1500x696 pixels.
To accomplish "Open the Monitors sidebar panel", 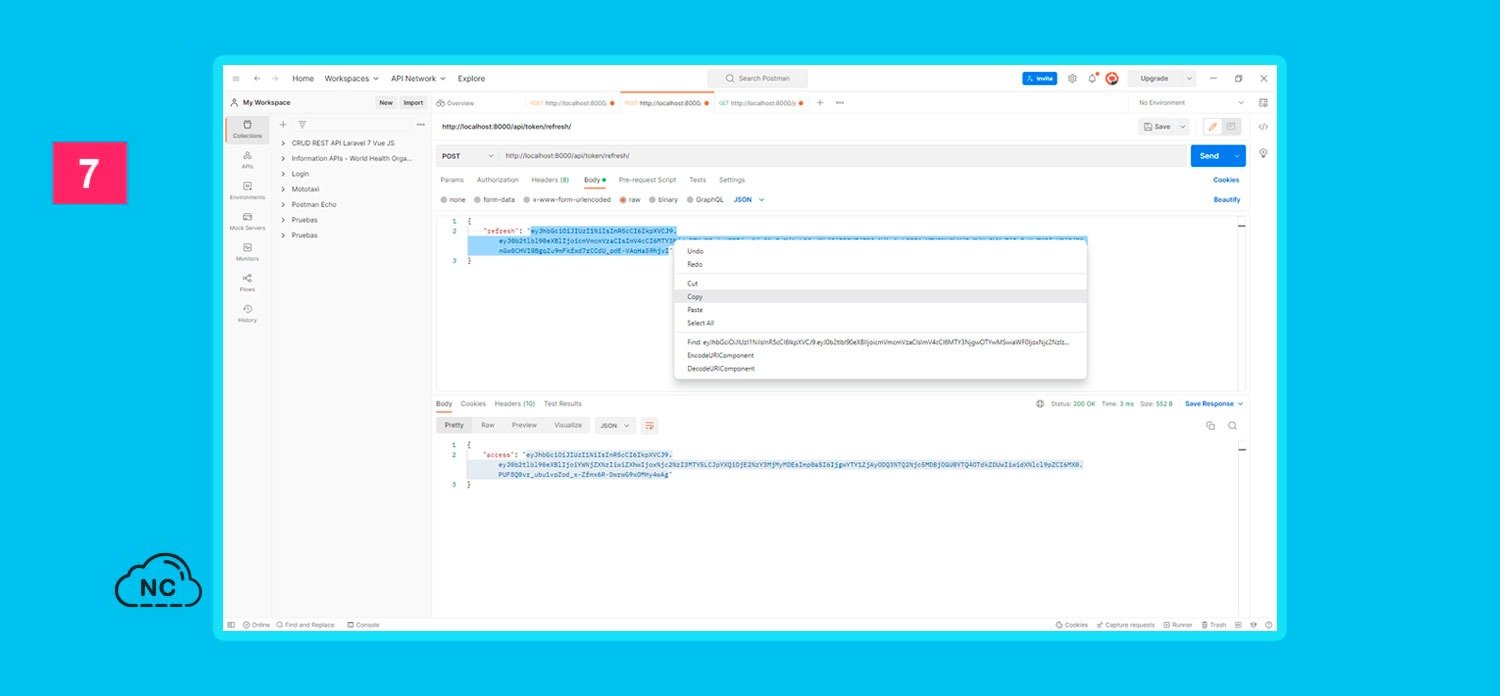I will coord(247,252).
